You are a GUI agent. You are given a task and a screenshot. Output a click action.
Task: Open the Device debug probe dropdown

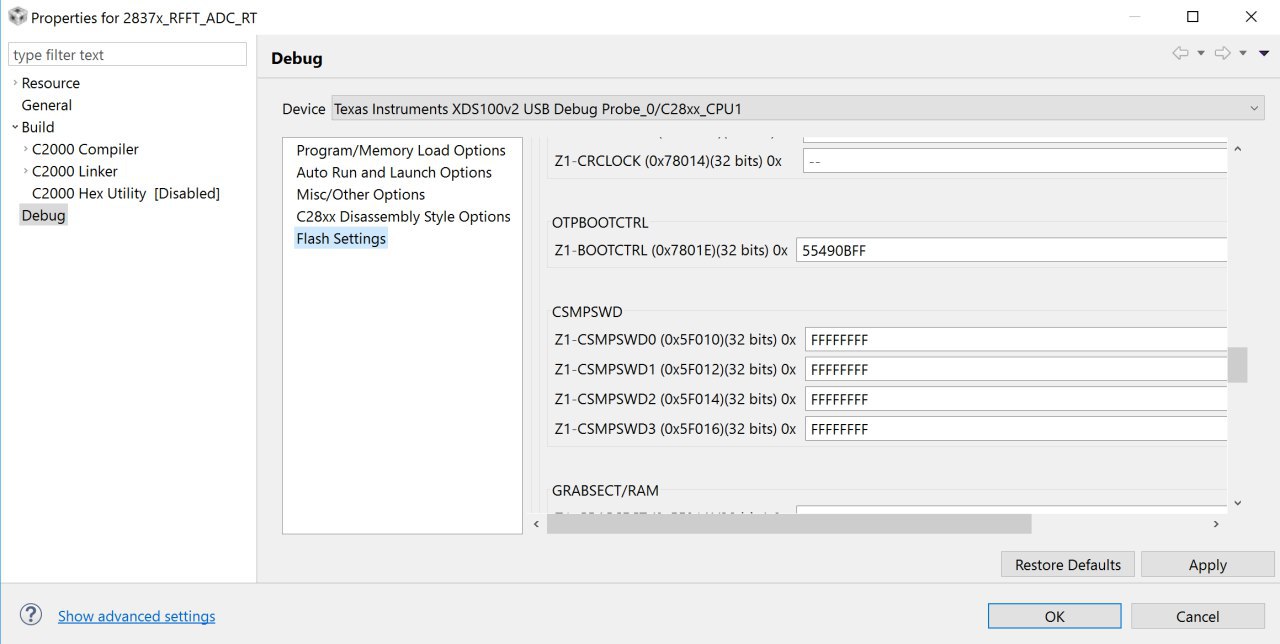pyautogui.click(x=1255, y=108)
